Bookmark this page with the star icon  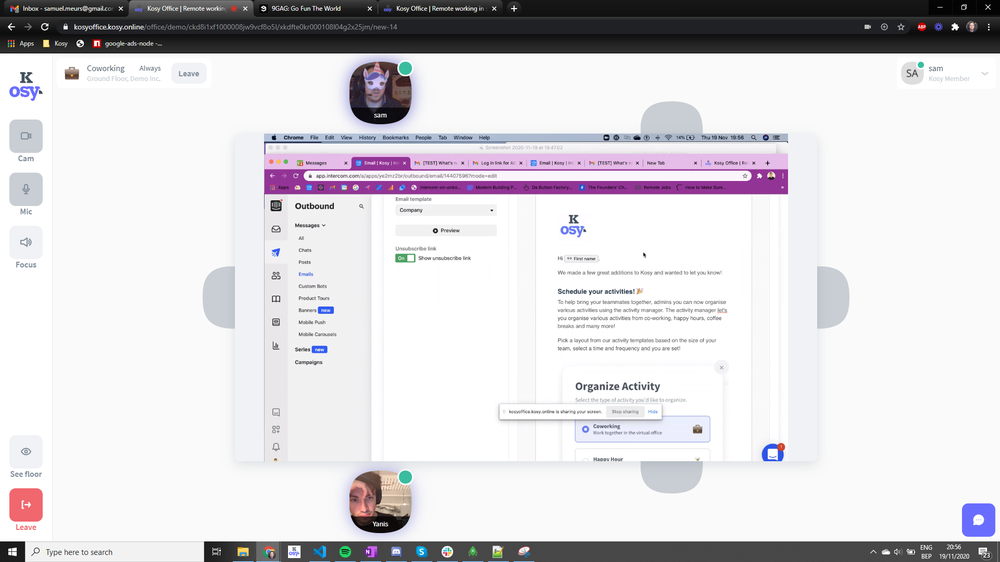pyautogui.click(x=901, y=27)
